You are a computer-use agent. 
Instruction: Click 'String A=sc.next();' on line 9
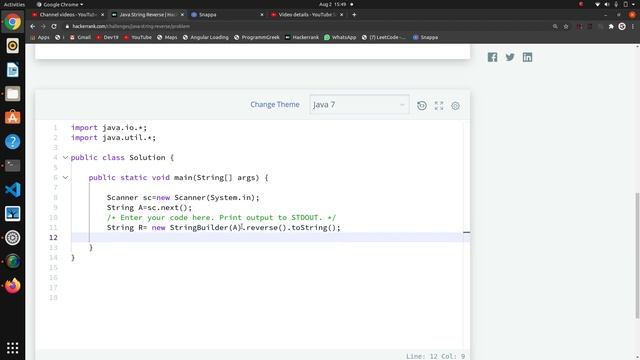click(x=149, y=207)
